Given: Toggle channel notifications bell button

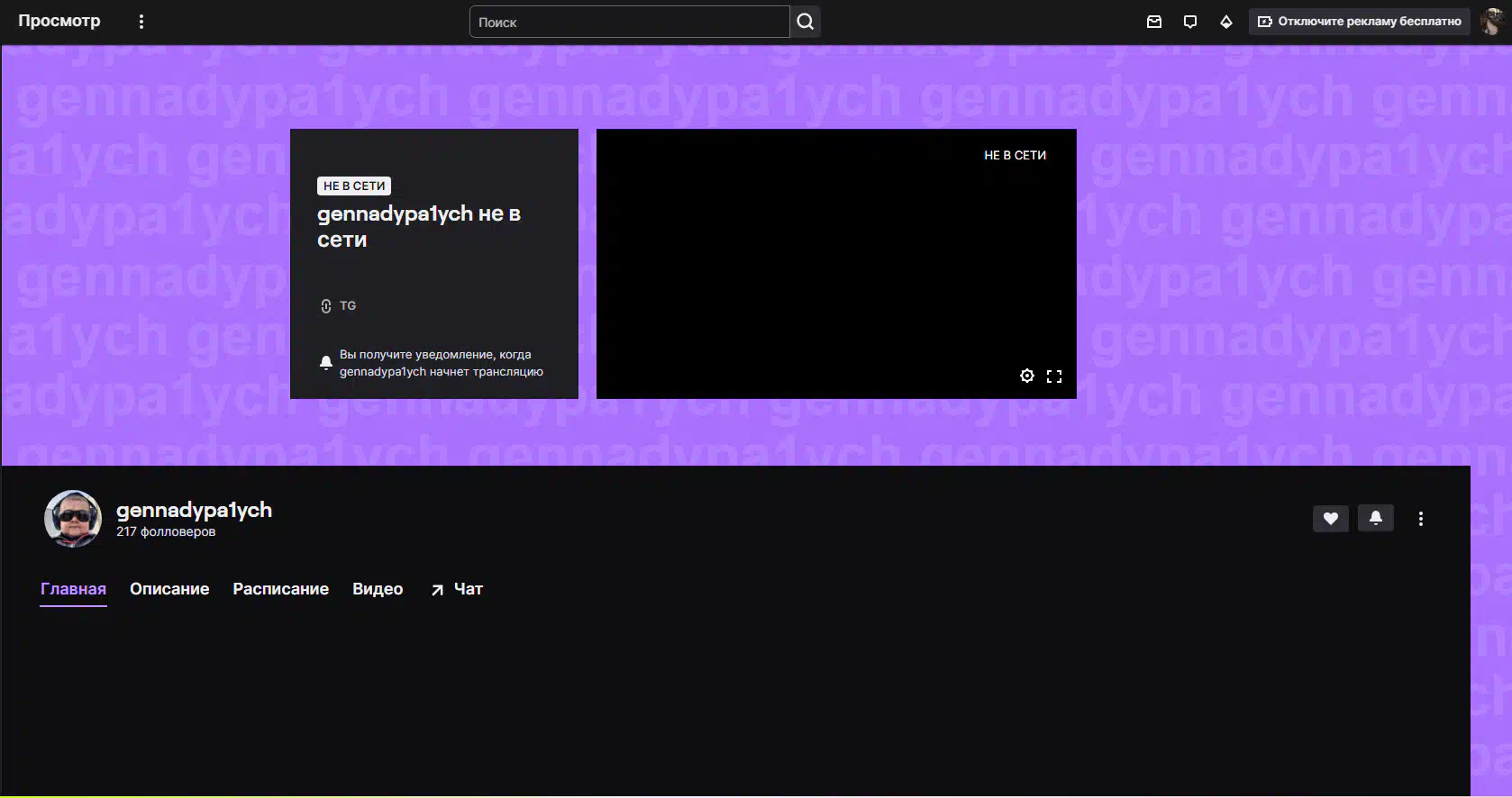Looking at the screenshot, I should point(1376,518).
